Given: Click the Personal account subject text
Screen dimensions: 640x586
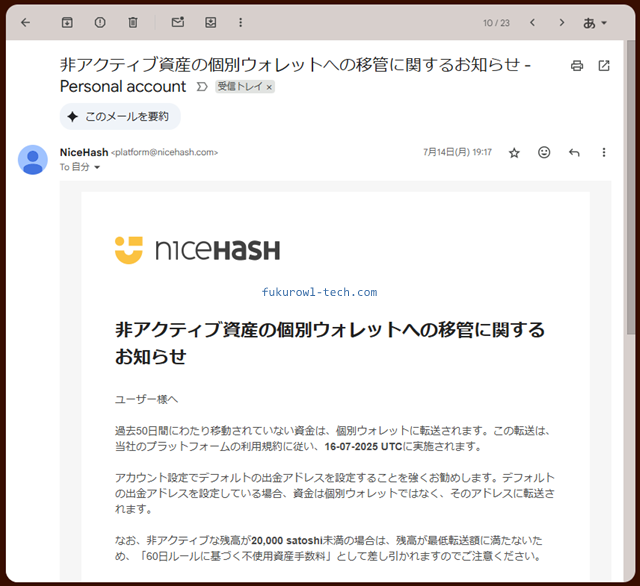Looking at the screenshot, I should (123, 87).
